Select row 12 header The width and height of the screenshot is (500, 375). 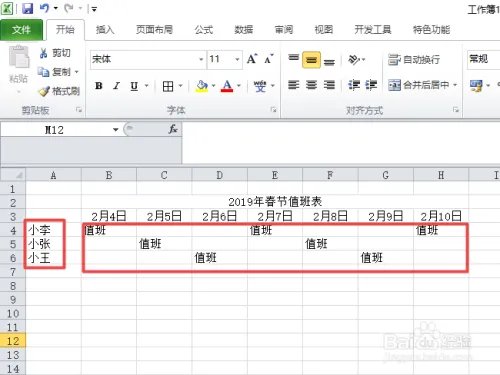13,341
